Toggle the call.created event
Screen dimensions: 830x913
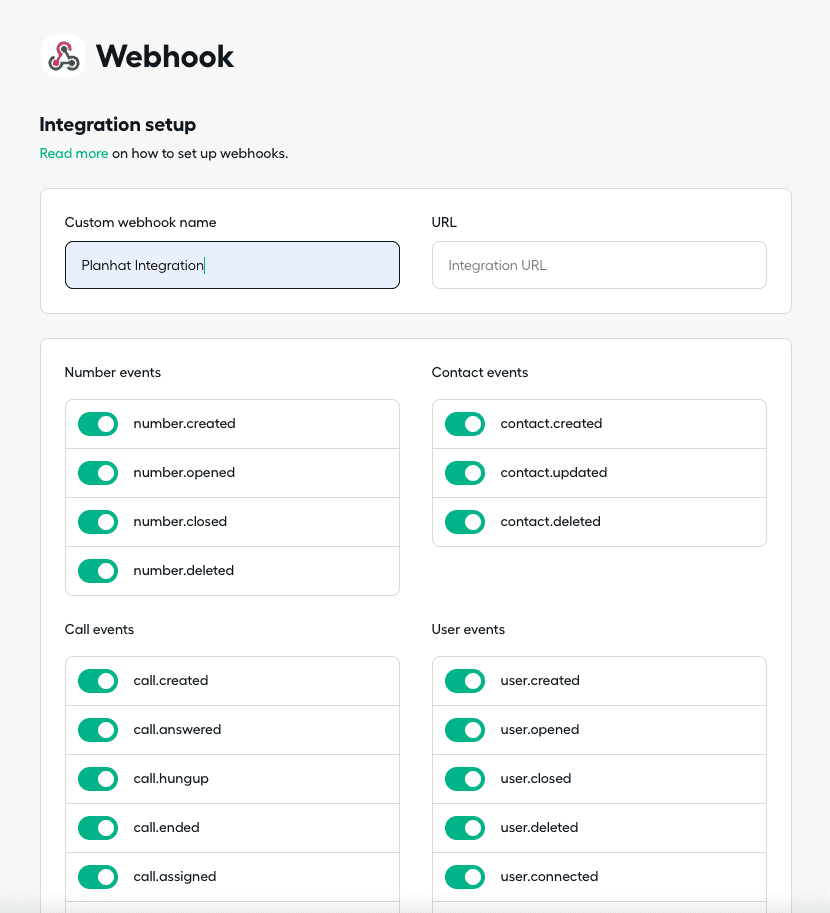[x=98, y=681]
